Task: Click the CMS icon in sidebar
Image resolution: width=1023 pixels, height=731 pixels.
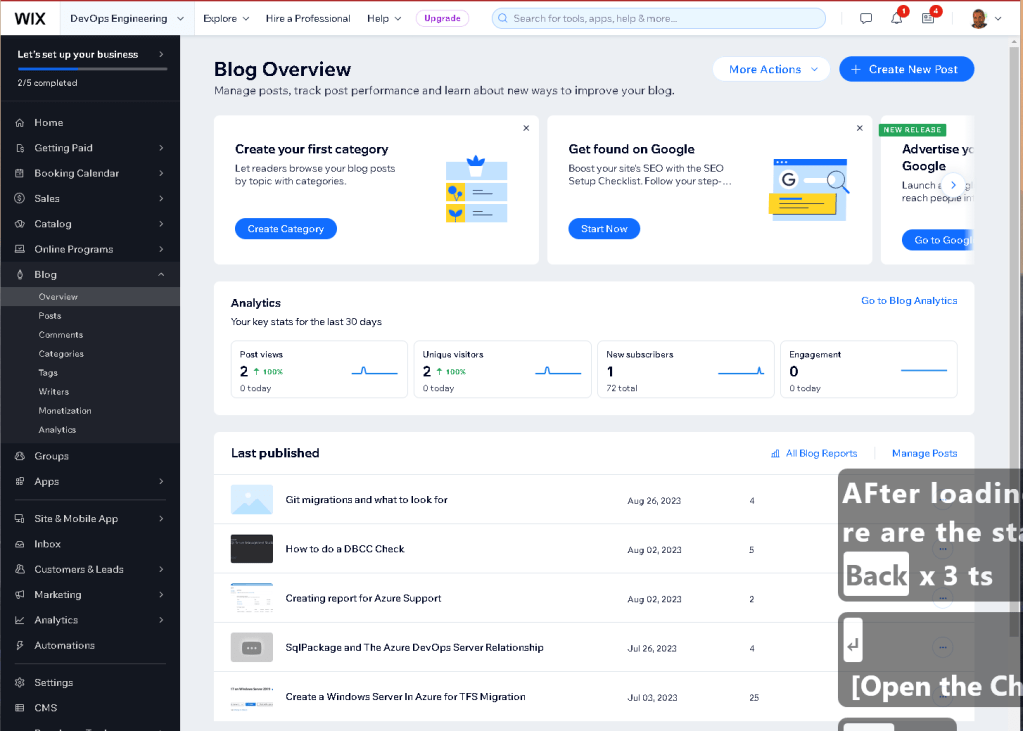Action: click(20, 708)
